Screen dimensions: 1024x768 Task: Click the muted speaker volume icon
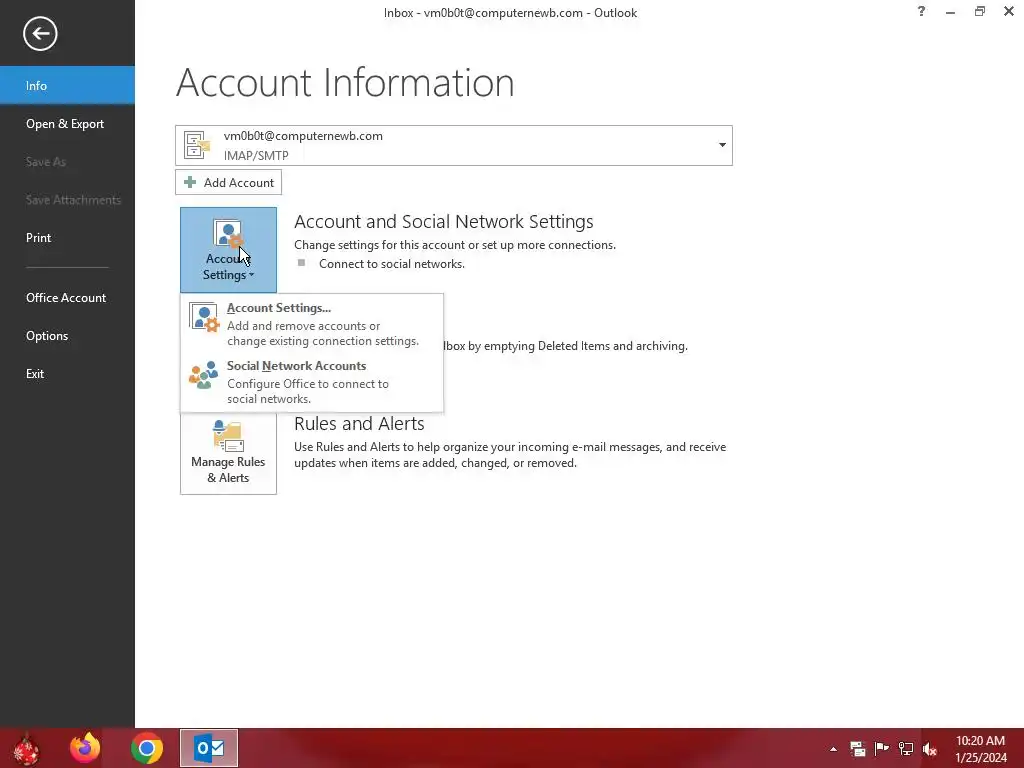click(929, 749)
